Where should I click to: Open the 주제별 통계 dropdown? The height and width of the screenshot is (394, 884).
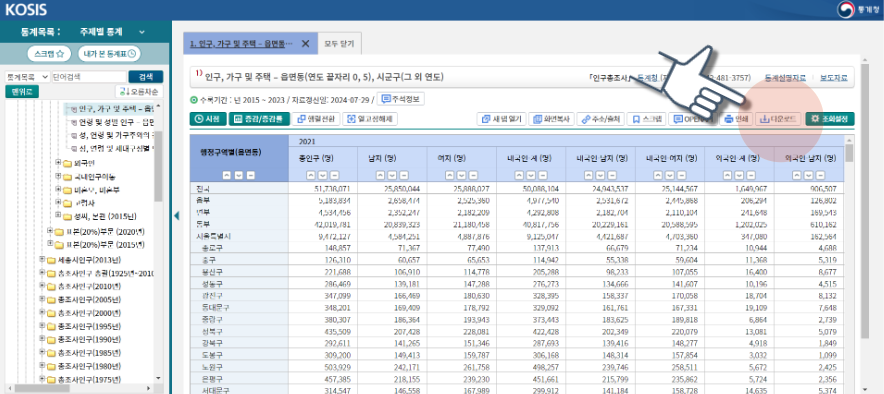click(112, 32)
